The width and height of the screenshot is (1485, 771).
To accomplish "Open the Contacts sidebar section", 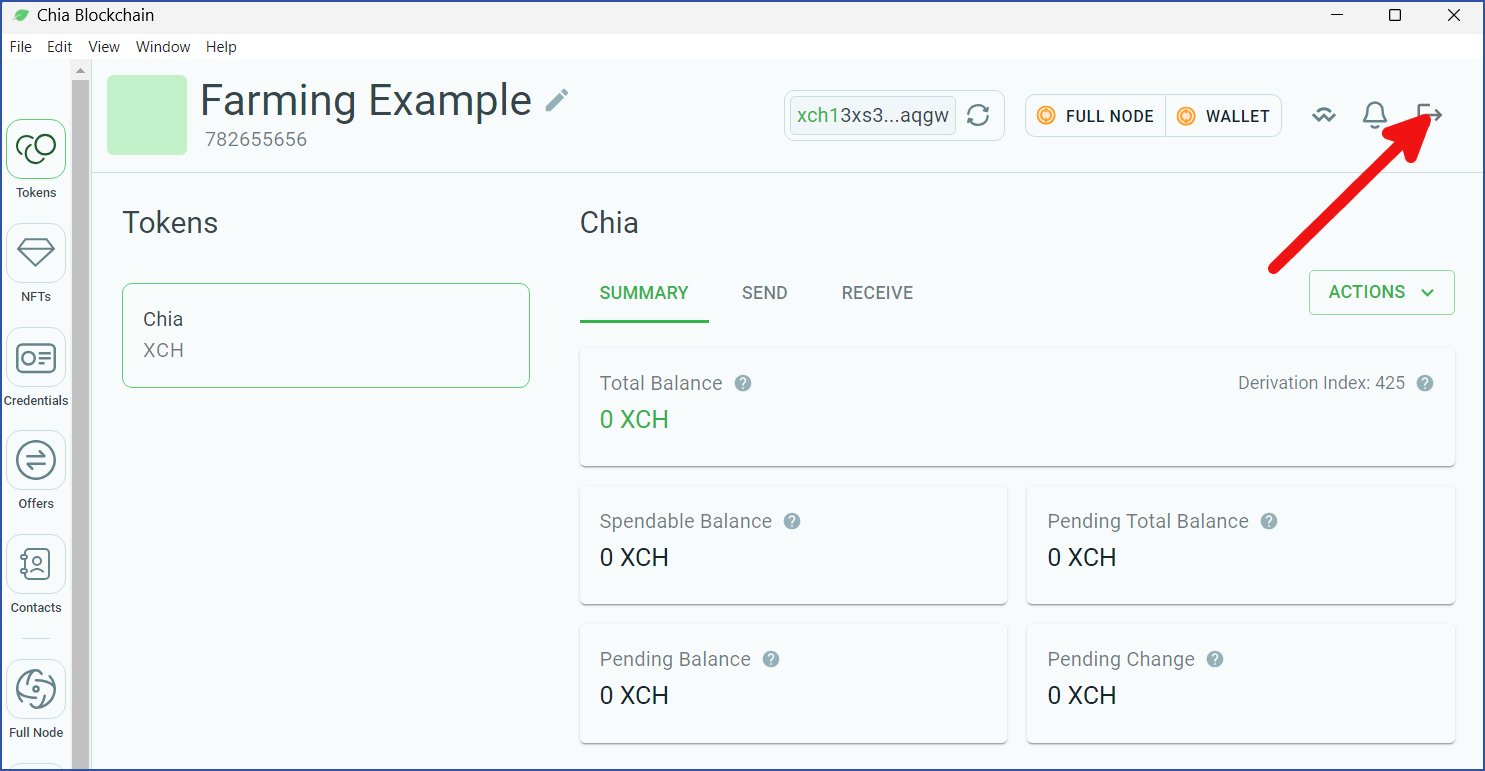I will 36,564.
